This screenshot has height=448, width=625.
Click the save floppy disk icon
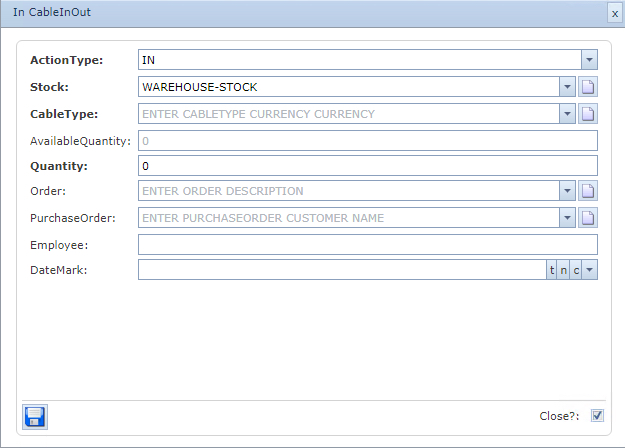click(35, 417)
